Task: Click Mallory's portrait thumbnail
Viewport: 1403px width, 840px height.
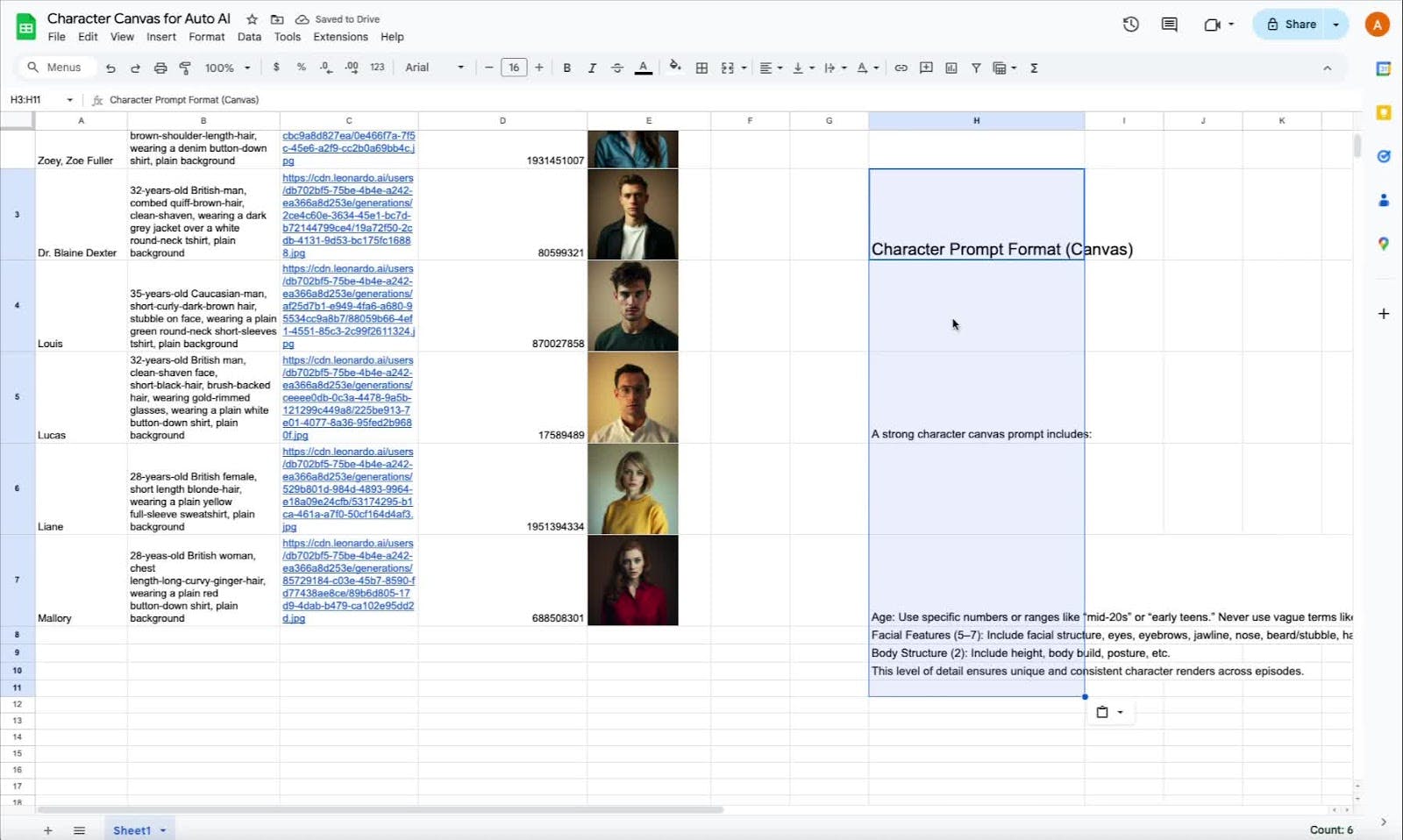Action: click(632, 580)
